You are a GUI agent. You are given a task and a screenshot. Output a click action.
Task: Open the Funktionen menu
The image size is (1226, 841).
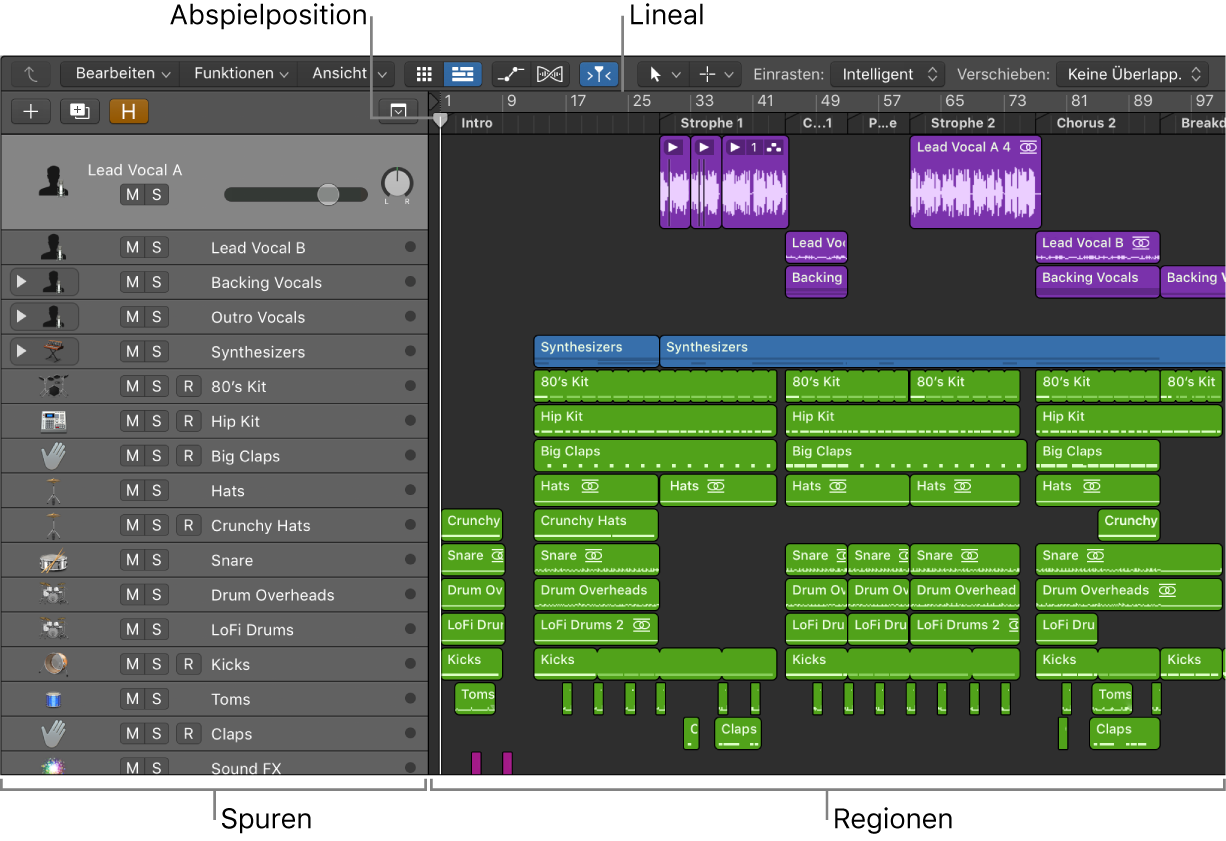241,74
